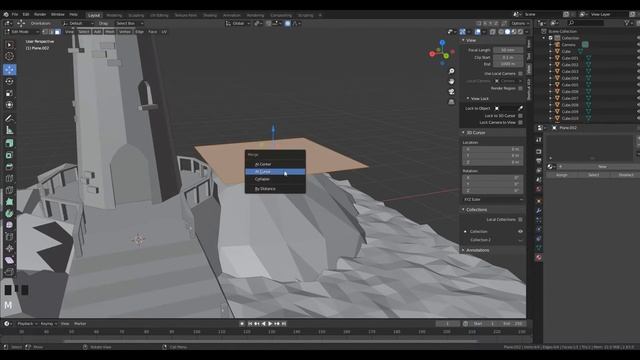Toggle solid viewport shading mode

pos(507,31)
